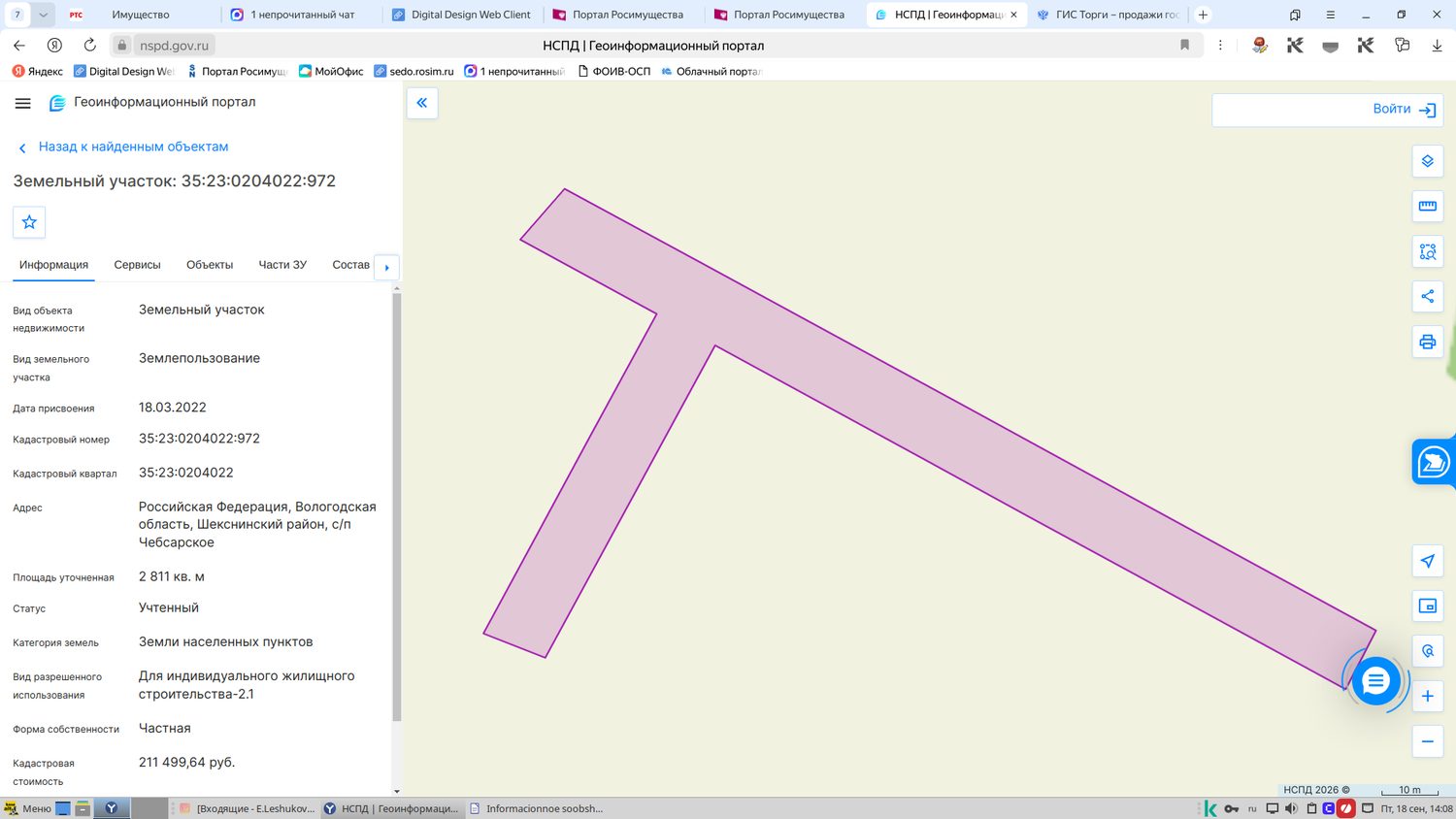Screen dimensions: 1456x819
Task: Switch to the Сервисы tab
Action: click(137, 265)
